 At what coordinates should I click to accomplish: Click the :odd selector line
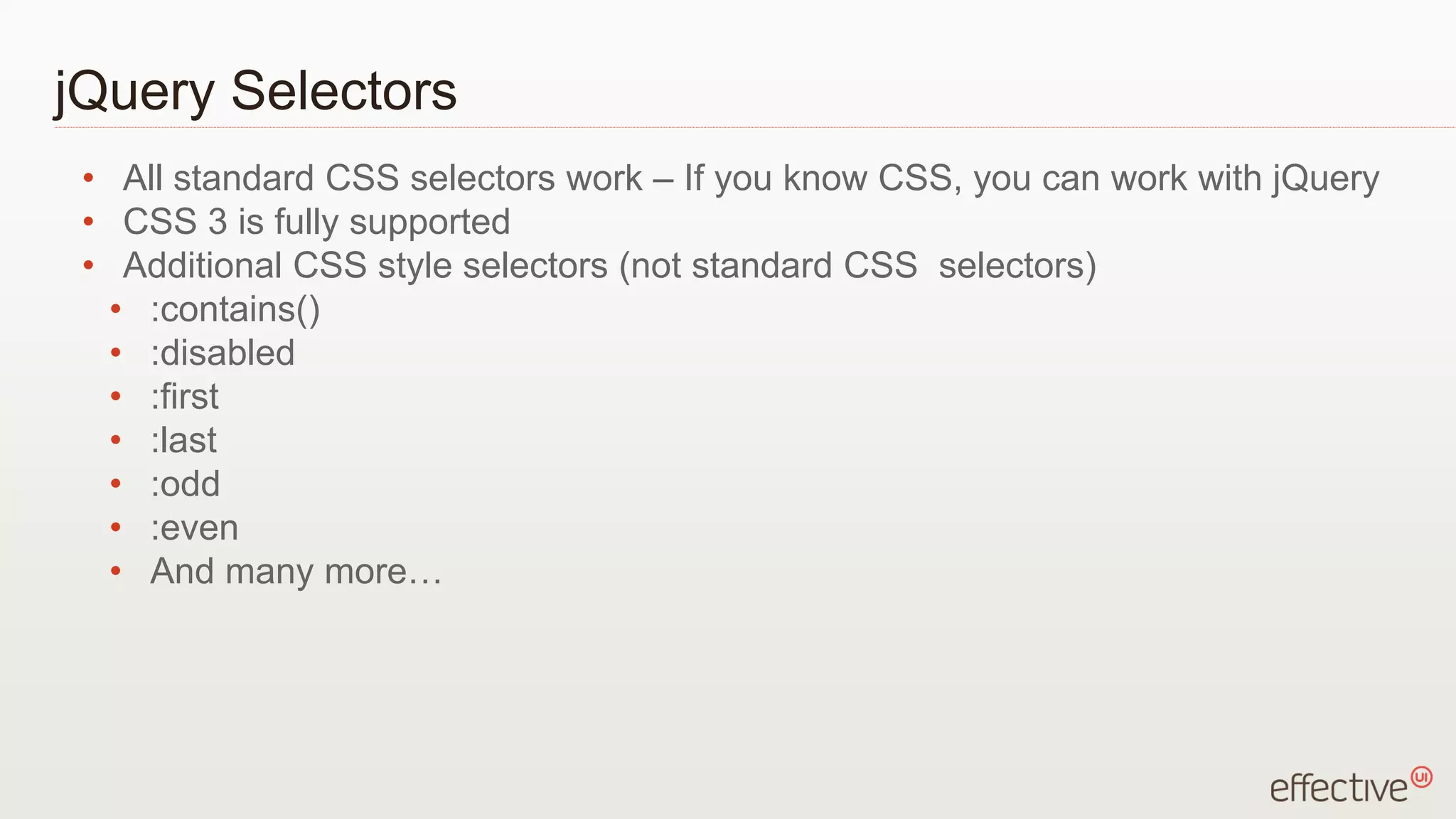coord(186,484)
